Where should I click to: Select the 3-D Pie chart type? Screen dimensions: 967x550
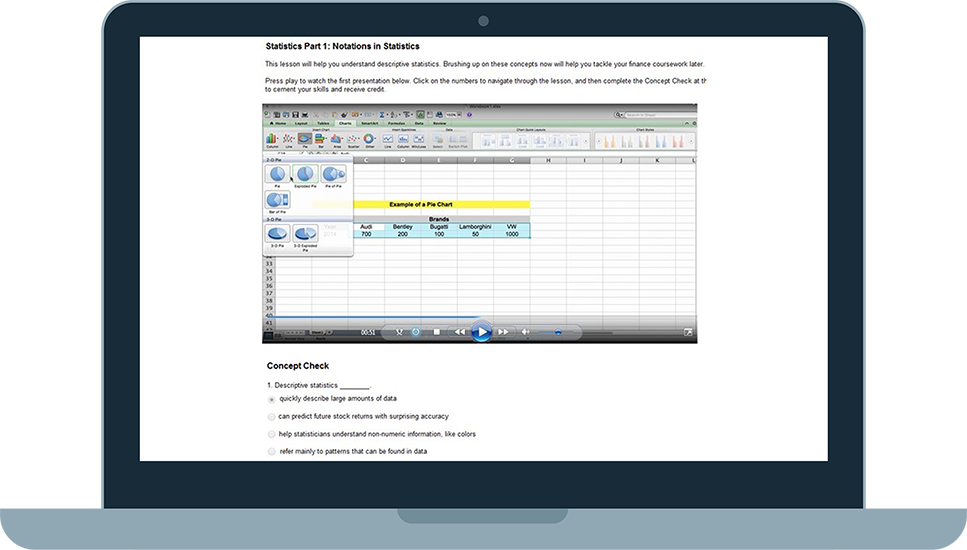(x=278, y=234)
